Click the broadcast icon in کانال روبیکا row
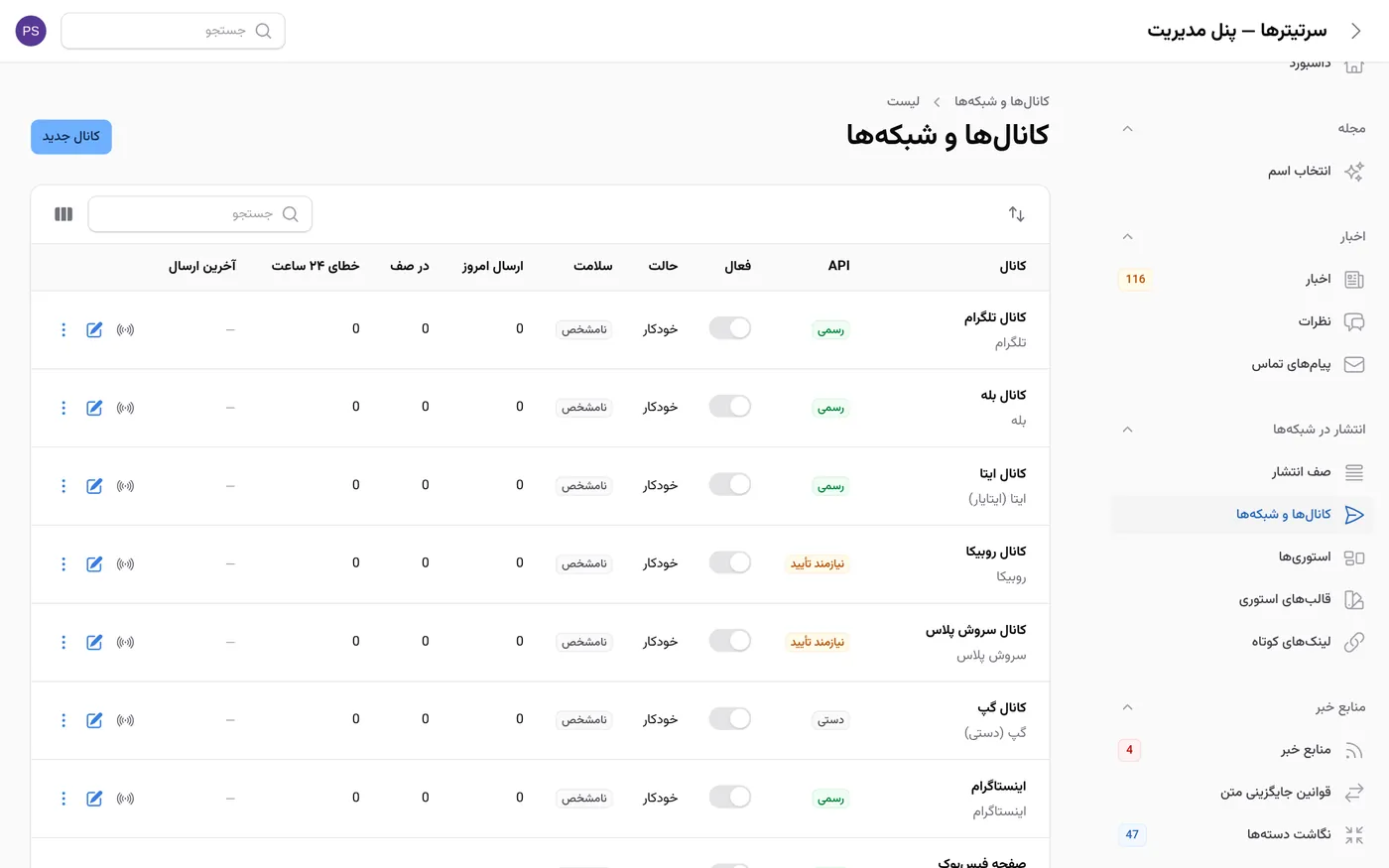1389x868 pixels. [x=125, y=563]
